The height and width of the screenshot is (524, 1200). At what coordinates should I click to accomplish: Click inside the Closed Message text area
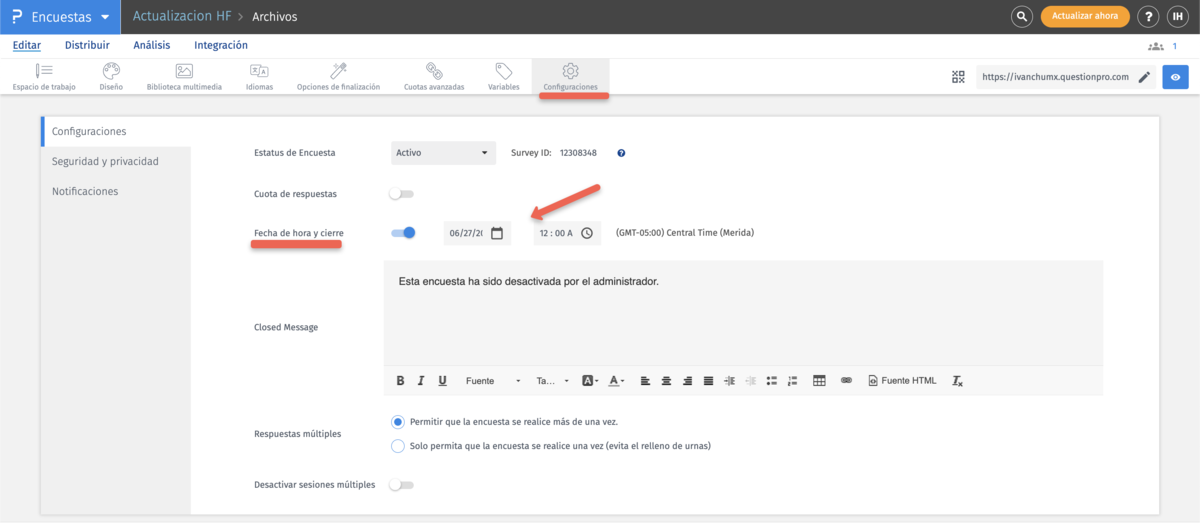coord(743,314)
